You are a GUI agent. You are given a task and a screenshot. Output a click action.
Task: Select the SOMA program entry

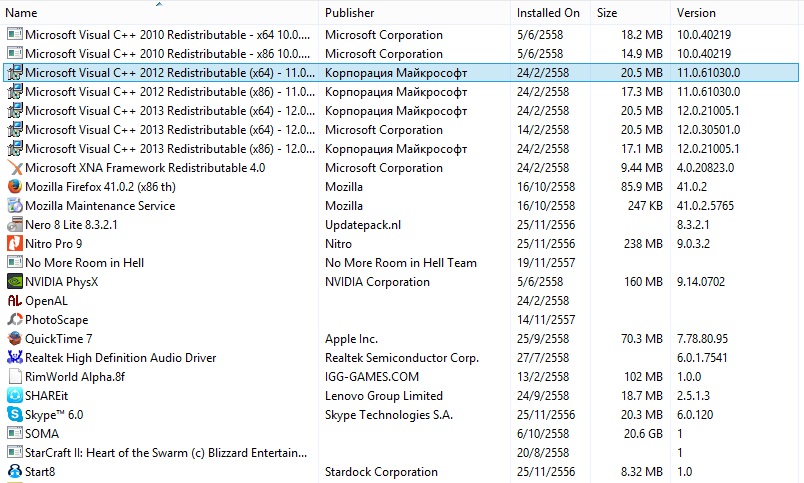[x=401, y=433]
